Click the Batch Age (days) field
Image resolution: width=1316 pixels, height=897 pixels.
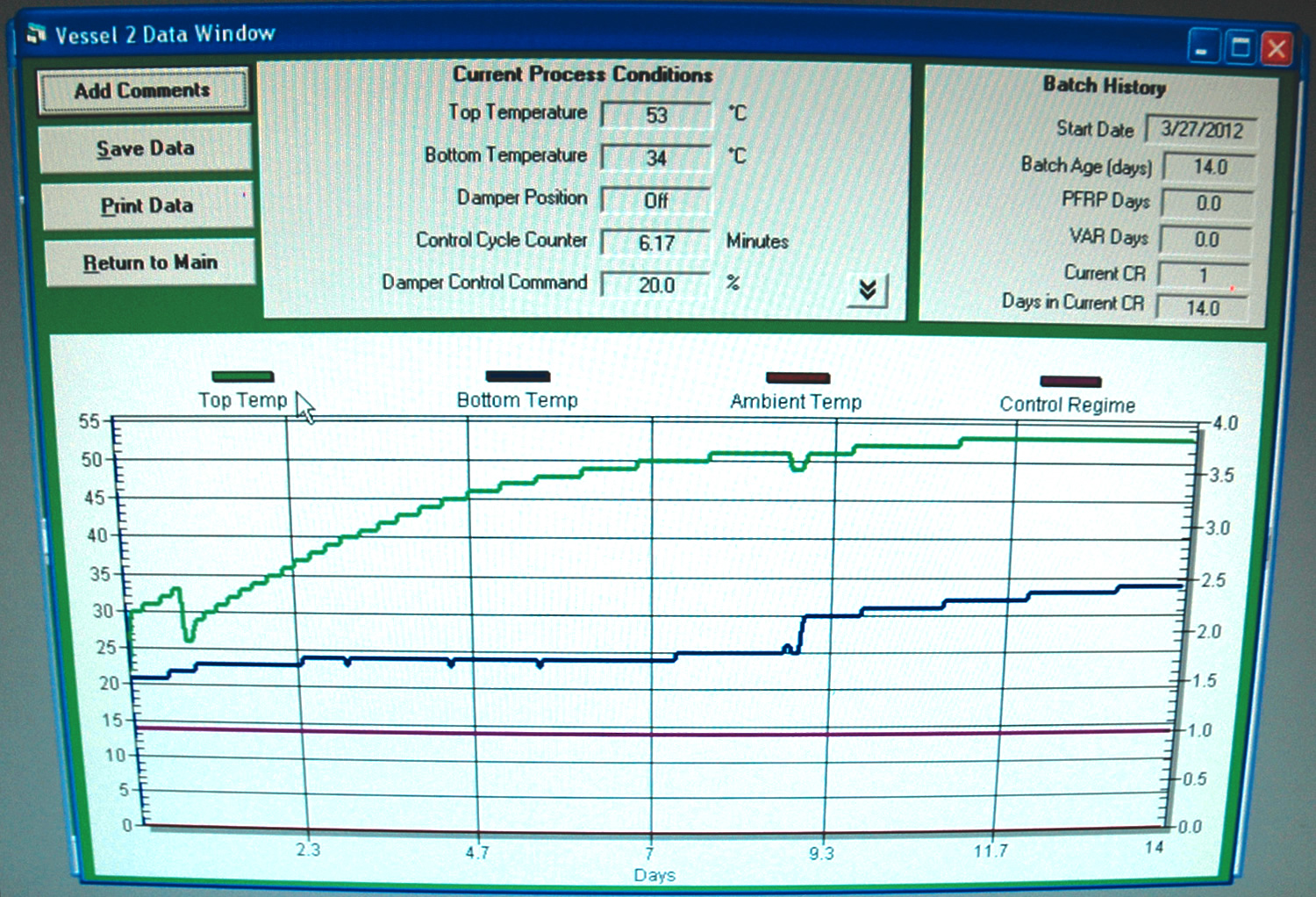tap(1209, 166)
